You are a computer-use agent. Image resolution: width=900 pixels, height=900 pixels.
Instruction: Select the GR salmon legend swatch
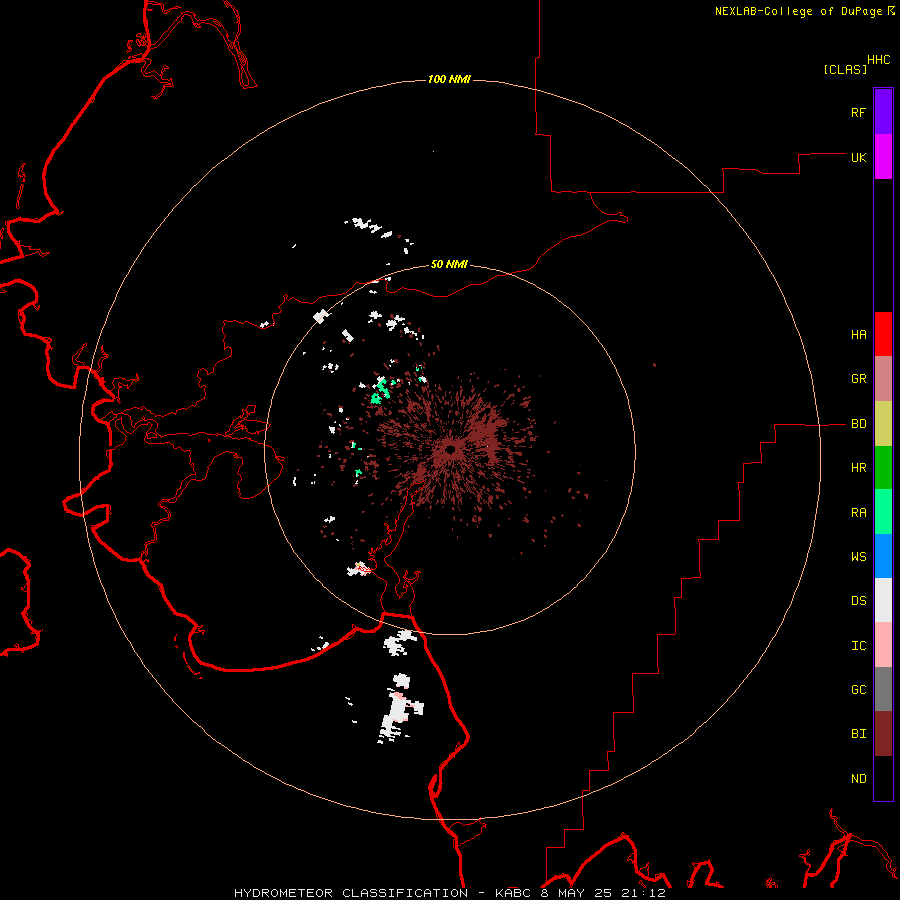coord(883,379)
